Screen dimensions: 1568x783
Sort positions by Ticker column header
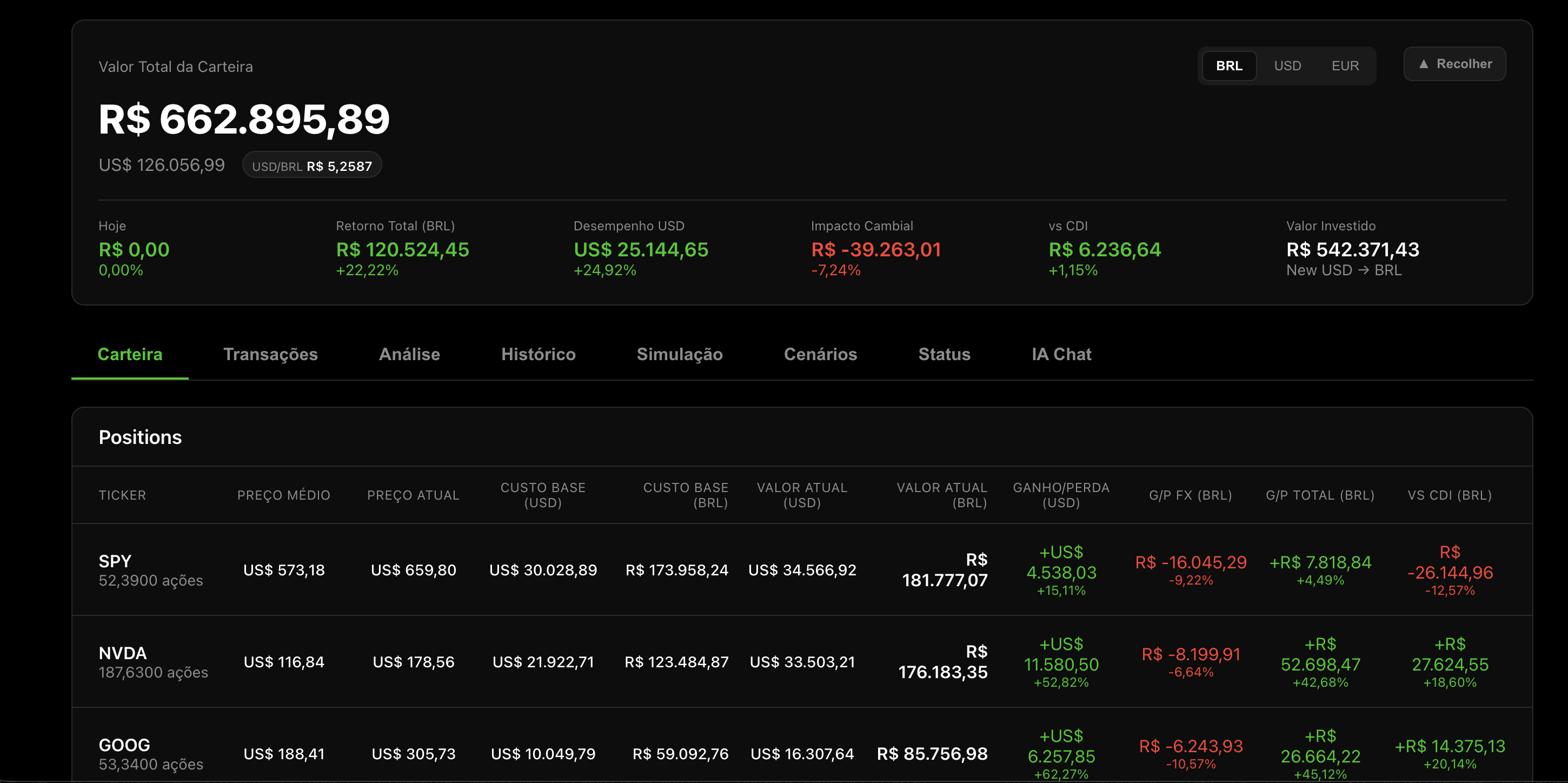coord(122,495)
